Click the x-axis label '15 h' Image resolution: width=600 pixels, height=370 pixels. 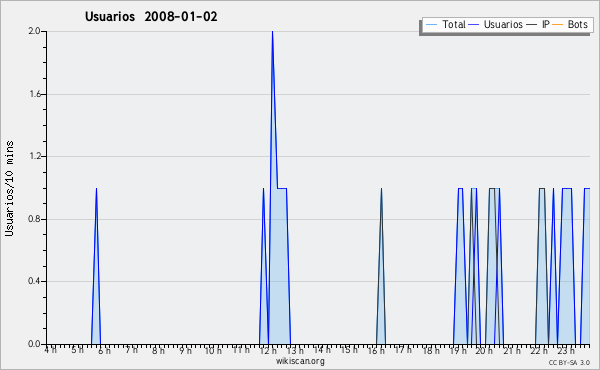(349, 350)
